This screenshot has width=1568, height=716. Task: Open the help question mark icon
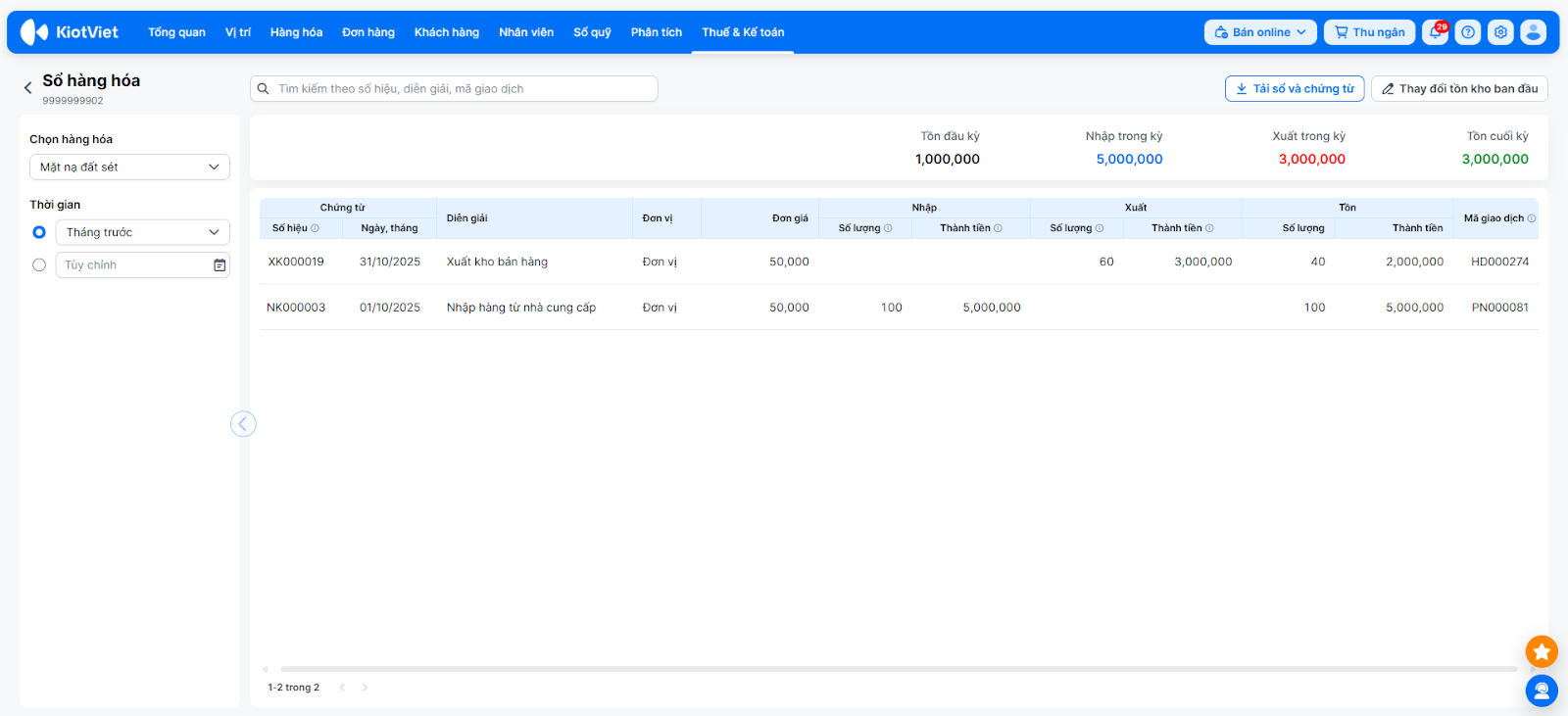[1468, 32]
